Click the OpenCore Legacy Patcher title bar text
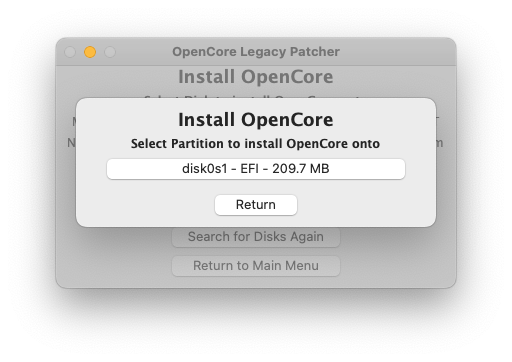 [256, 52]
